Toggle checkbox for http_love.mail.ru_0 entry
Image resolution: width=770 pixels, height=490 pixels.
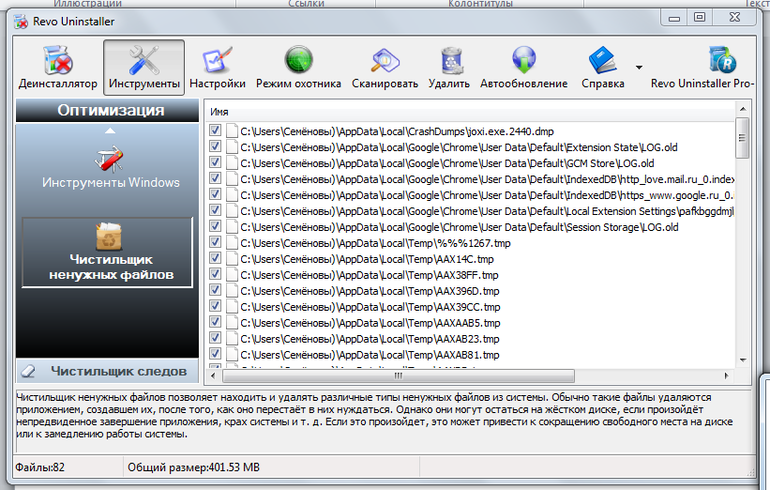[215, 178]
